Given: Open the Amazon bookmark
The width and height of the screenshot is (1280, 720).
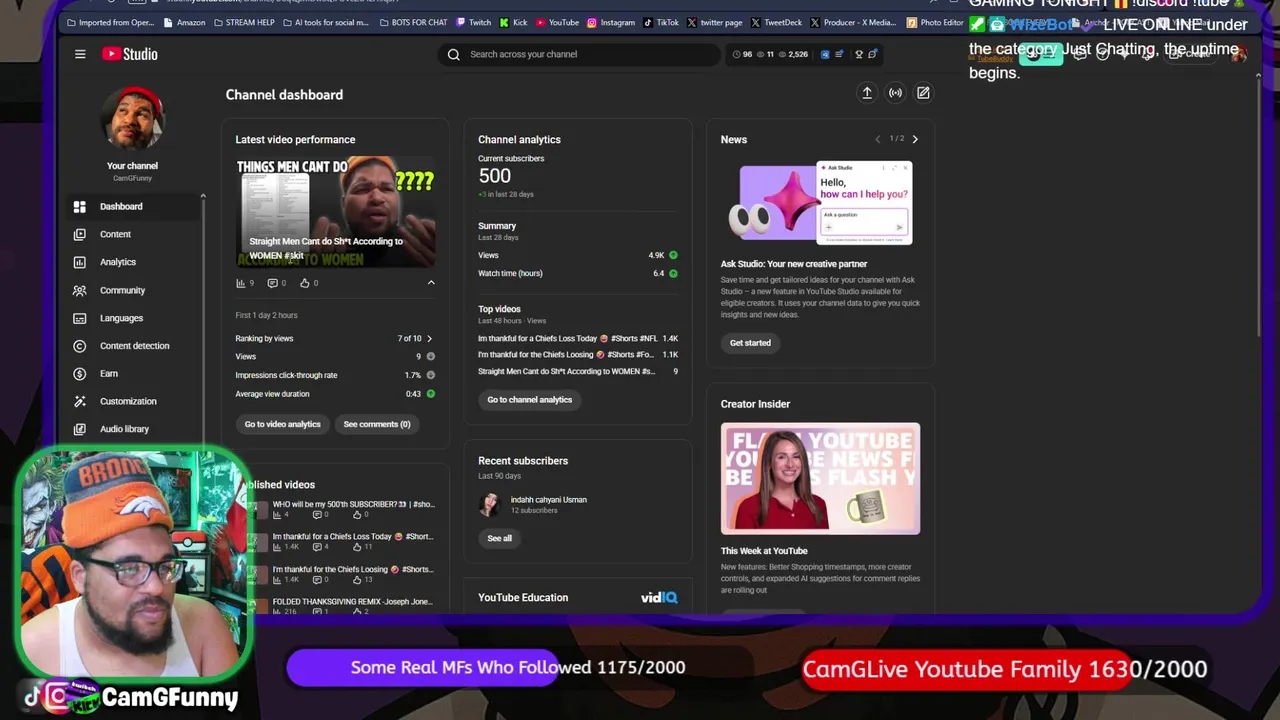Looking at the screenshot, I should click(184, 22).
